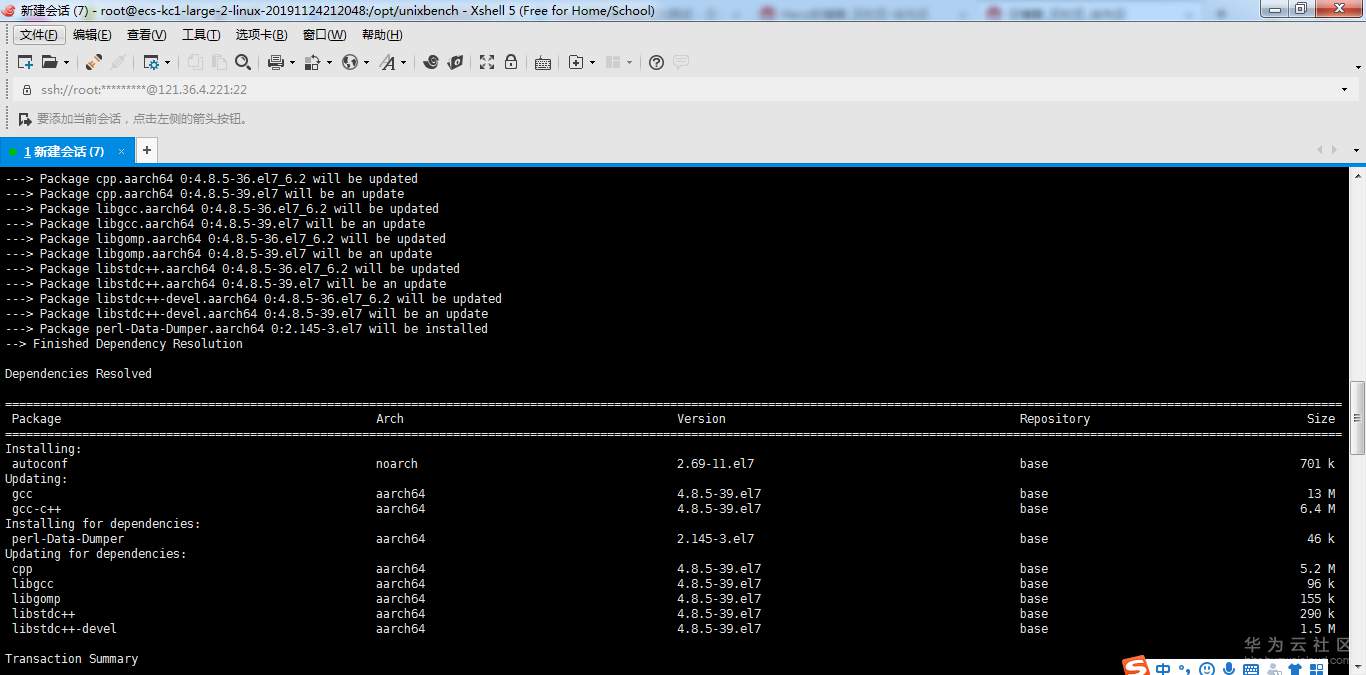Click the Disconnect toolbar icon
1366x675 pixels.
coord(118,62)
